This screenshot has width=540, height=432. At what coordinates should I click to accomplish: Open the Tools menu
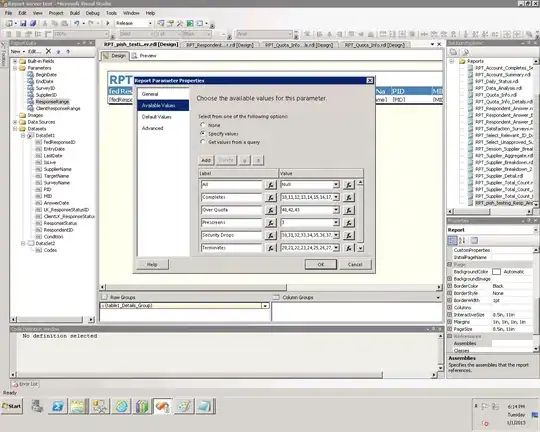tap(111, 13)
